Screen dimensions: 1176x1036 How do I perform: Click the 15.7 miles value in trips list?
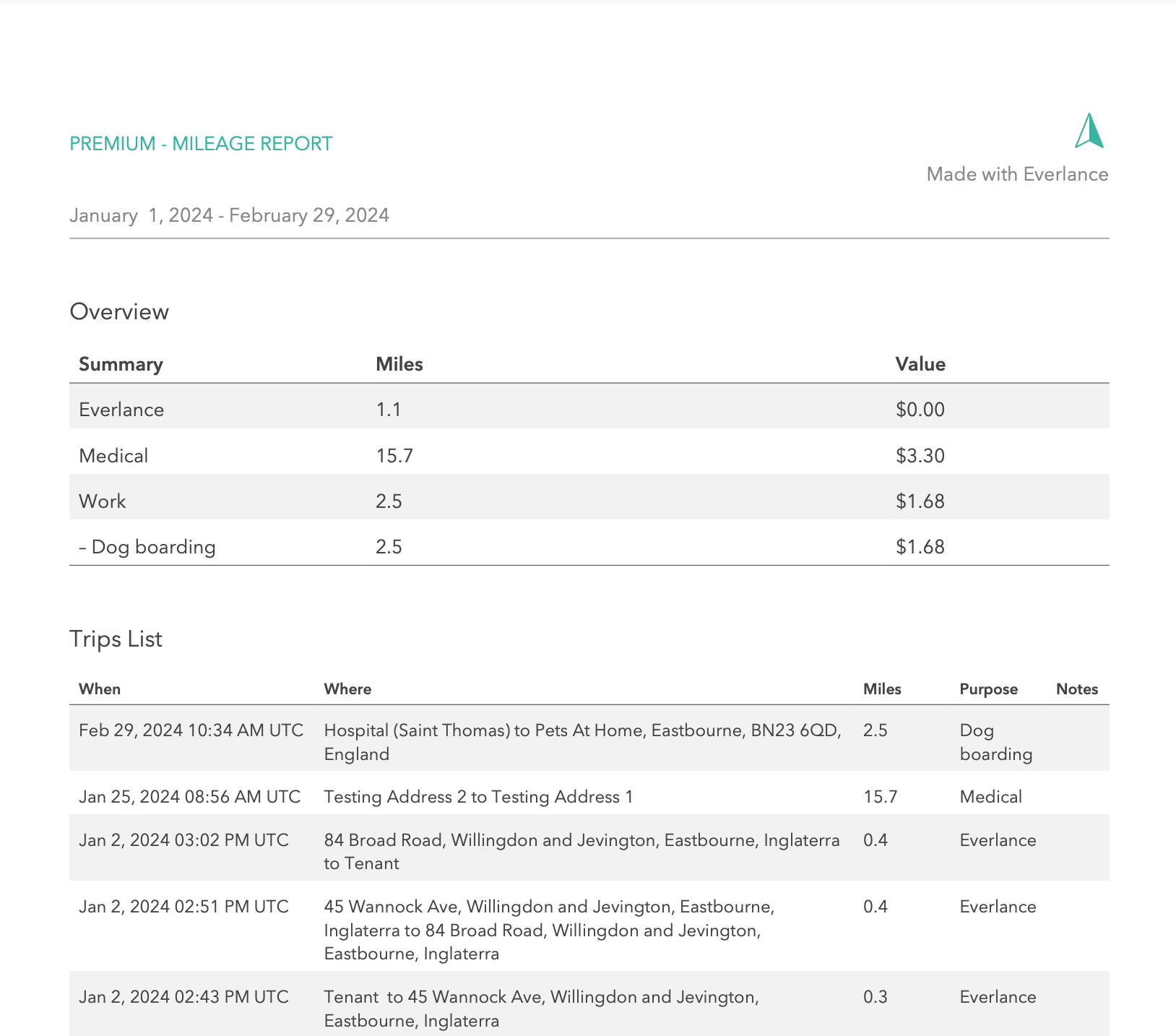click(880, 797)
